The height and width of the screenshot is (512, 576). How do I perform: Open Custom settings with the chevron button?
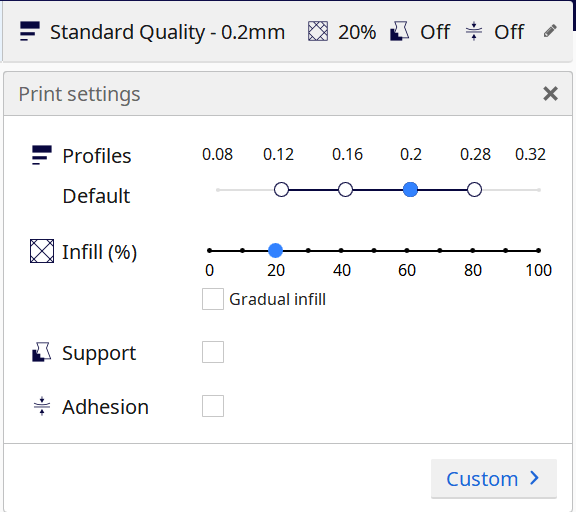click(494, 479)
